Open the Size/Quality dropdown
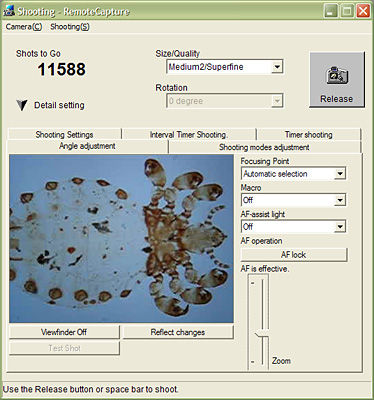The height and width of the screenshot is (400, 374). 225,67
